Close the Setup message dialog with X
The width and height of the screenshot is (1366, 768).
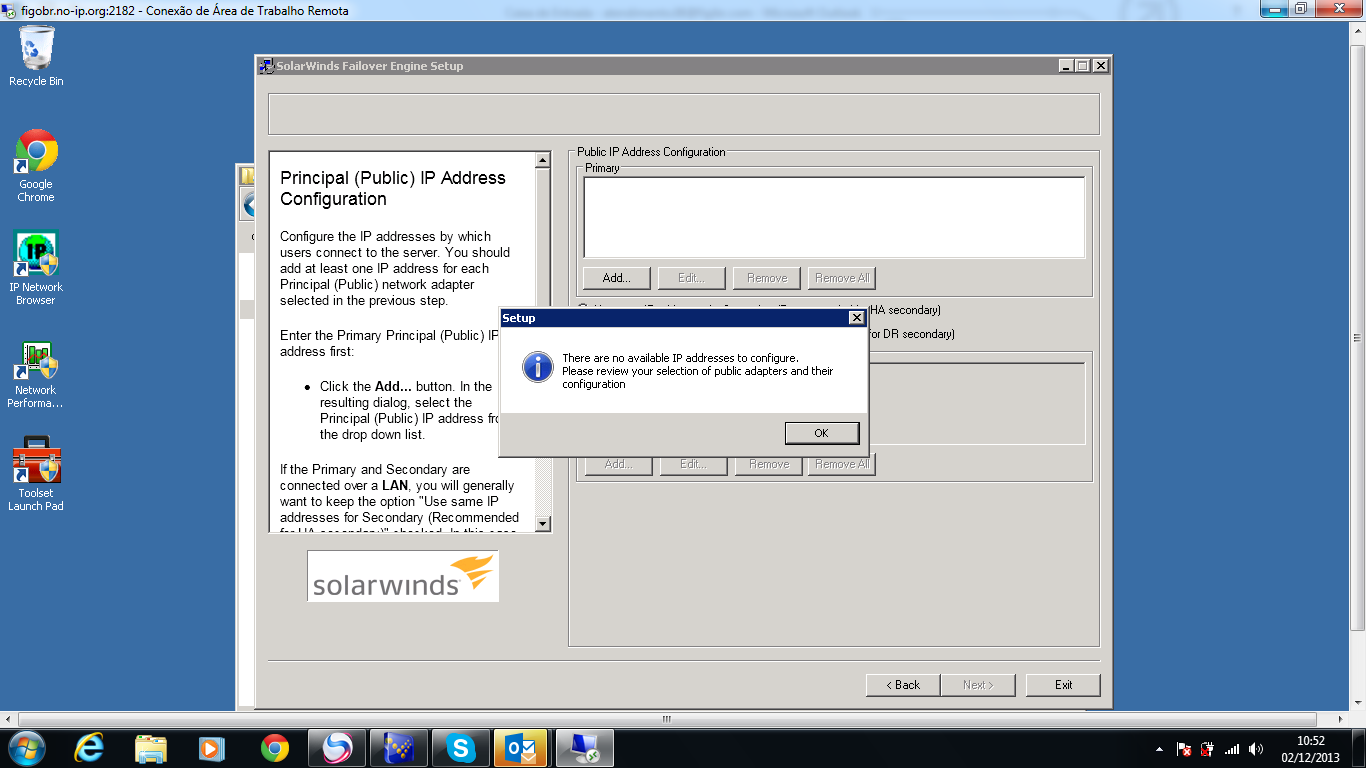856,318
